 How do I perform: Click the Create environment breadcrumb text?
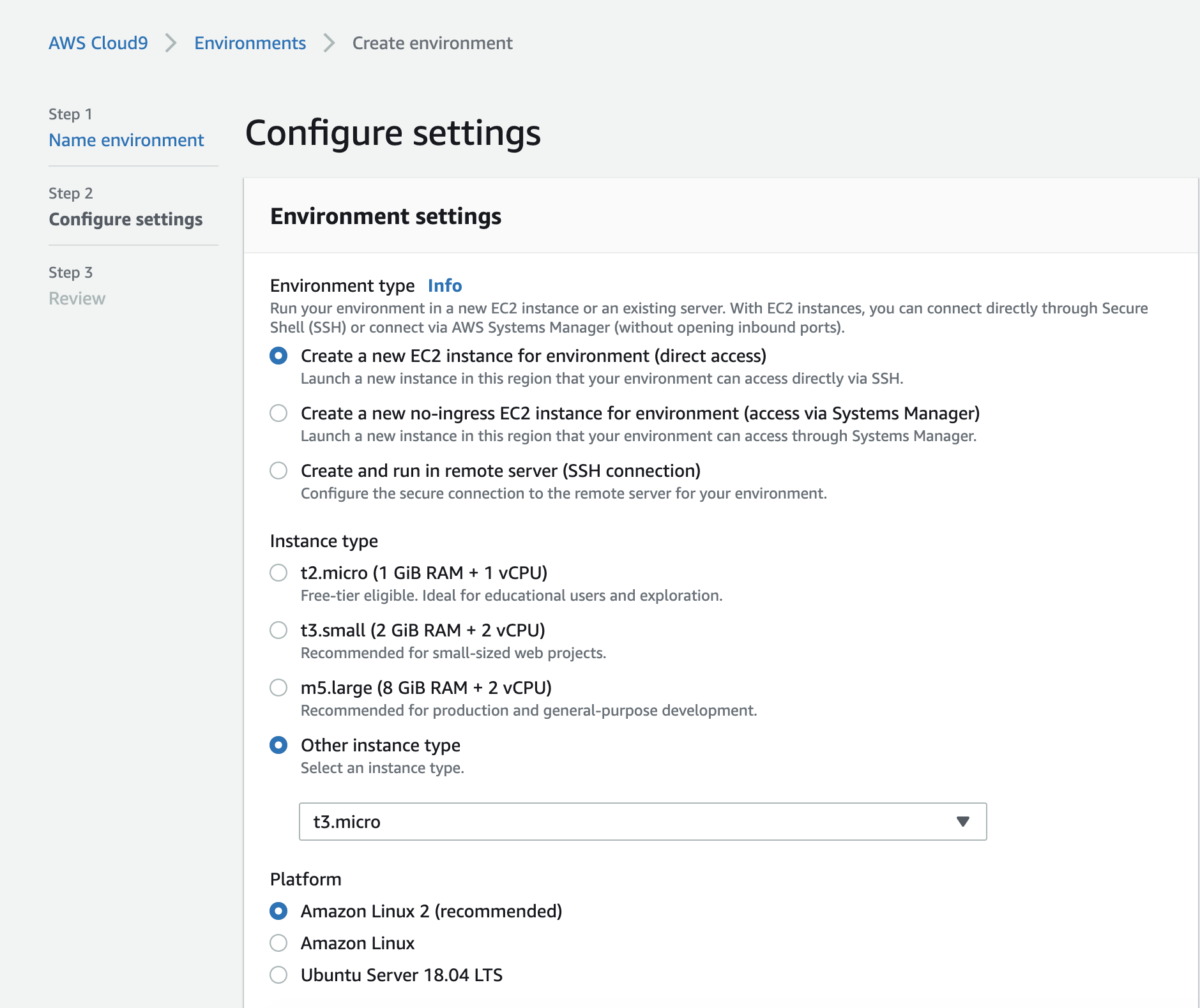tap(432, 43)
